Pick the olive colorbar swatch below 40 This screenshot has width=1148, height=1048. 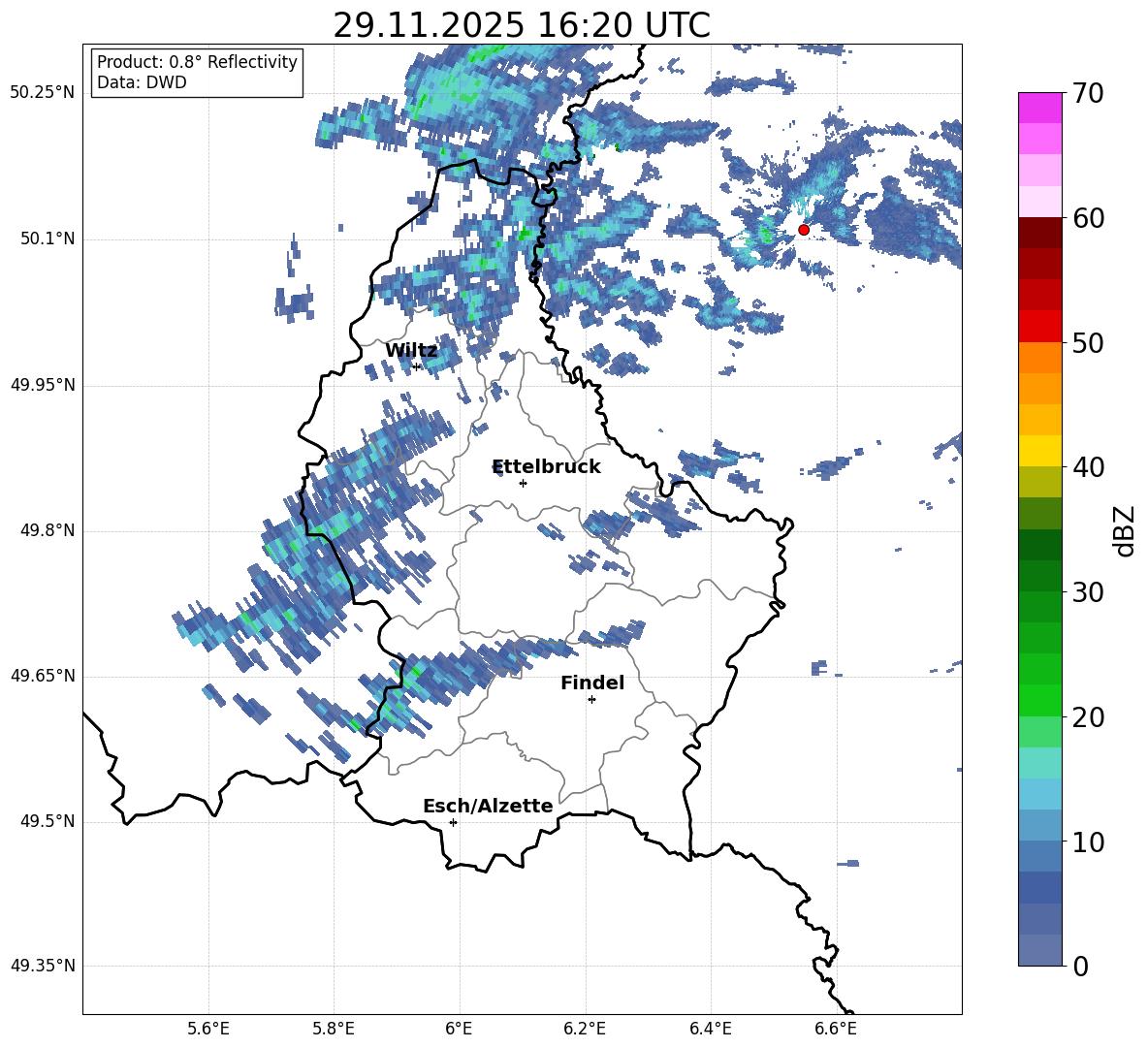click(x=1039, y=482)
